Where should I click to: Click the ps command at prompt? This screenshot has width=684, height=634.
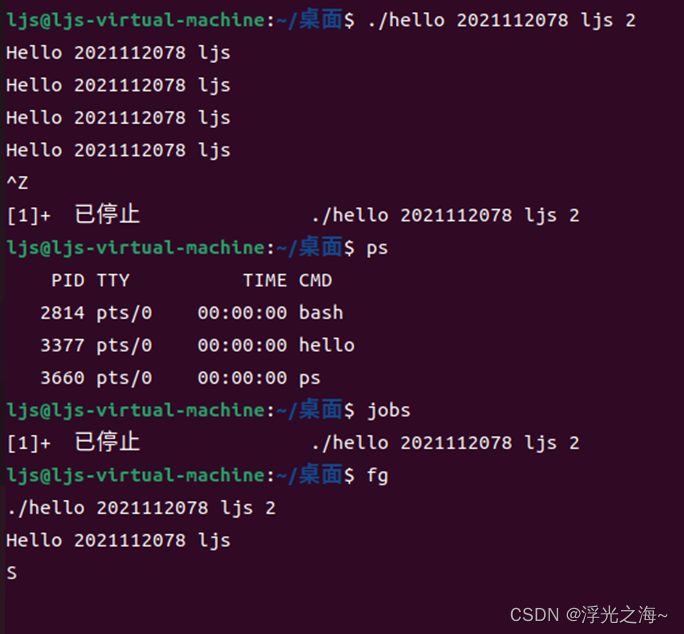pyautogui.click(x=377, y=248)
